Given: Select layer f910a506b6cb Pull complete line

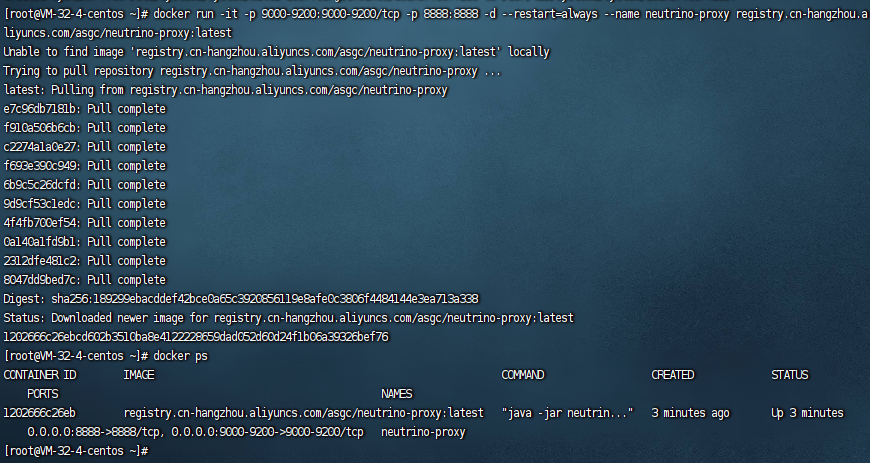Looking at the screenshot, I should click(x=84, y=128).
